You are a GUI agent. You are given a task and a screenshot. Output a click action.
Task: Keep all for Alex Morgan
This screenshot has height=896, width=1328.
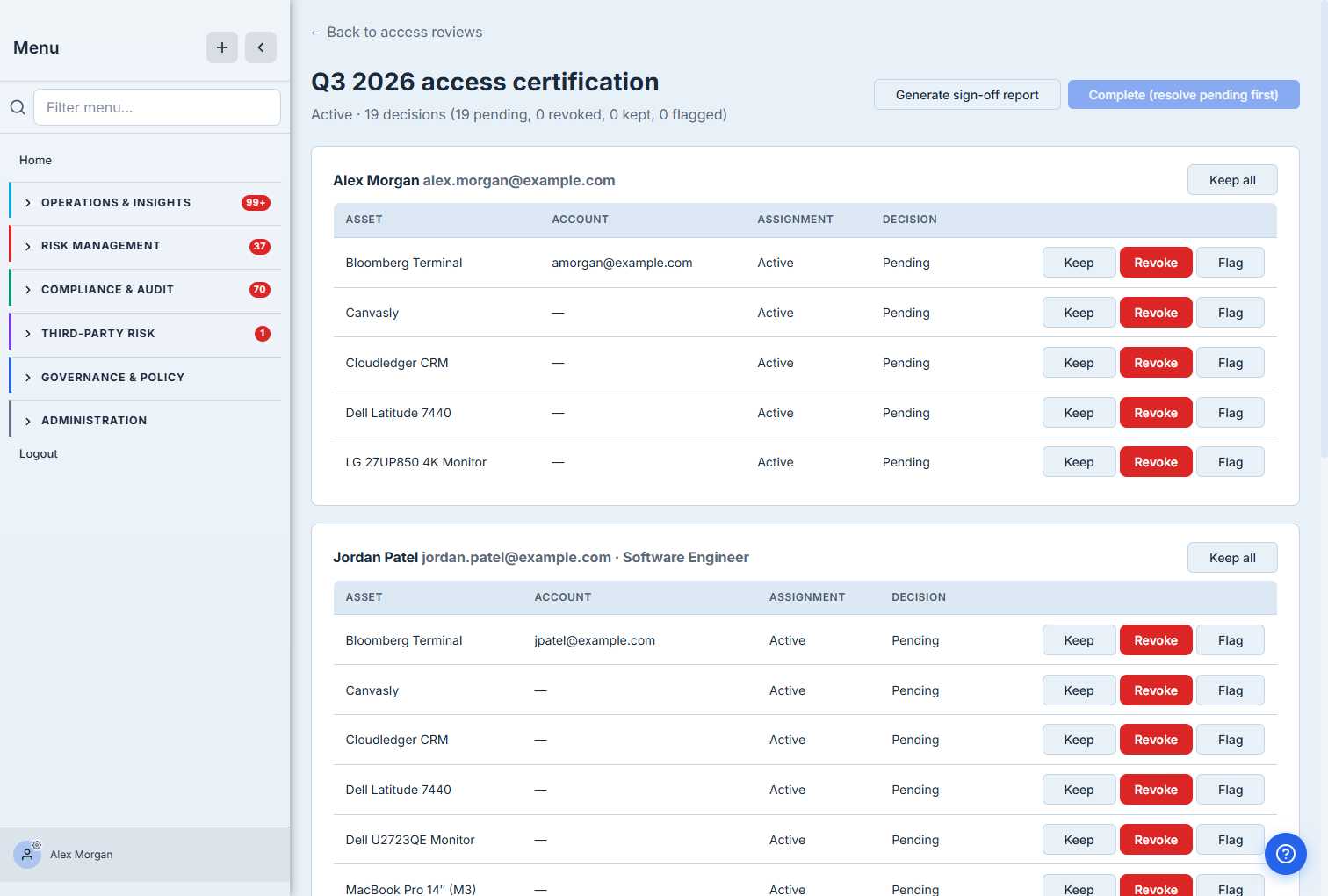[1232, 180]
